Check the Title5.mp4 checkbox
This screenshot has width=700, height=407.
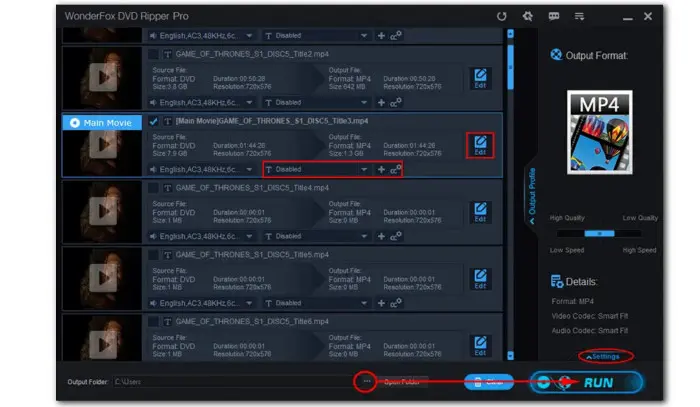(x=153, y=255)
